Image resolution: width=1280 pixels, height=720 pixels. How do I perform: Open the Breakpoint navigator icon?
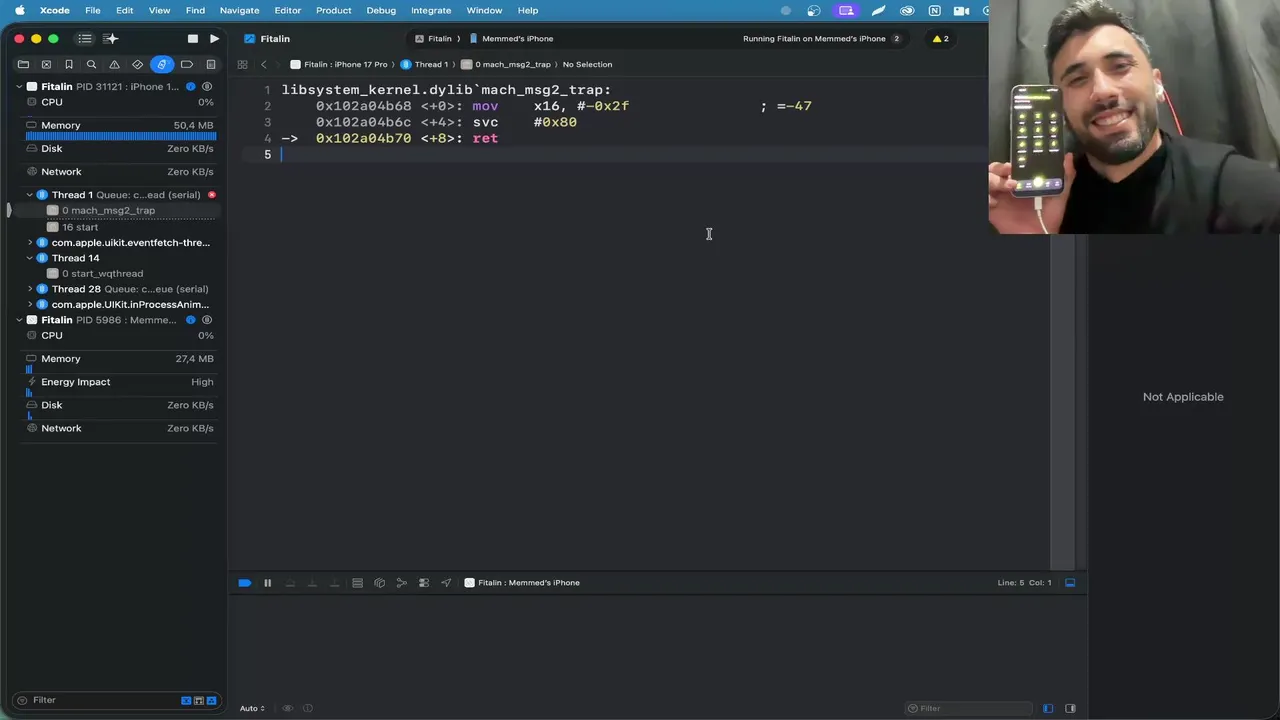point(186,64)
